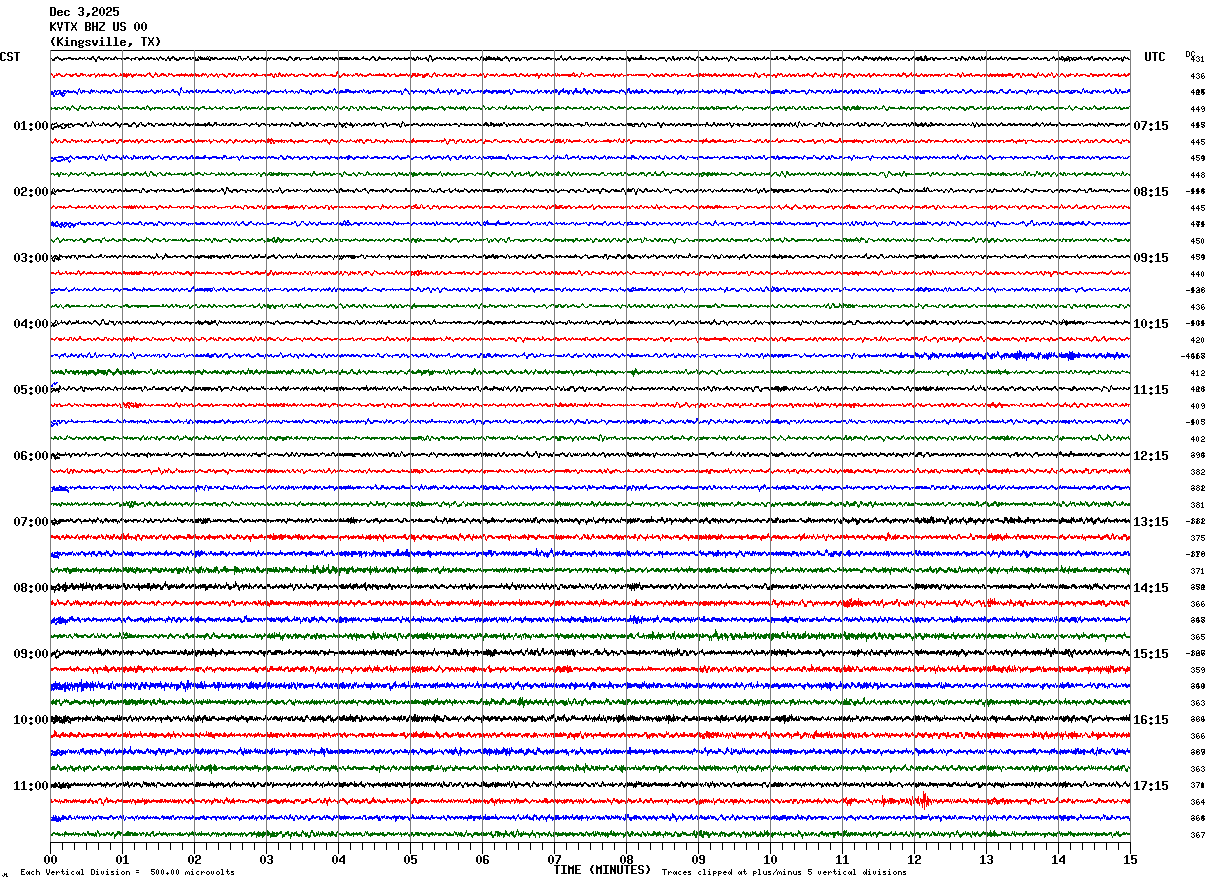Select the 11:00 CST row label

31,786
